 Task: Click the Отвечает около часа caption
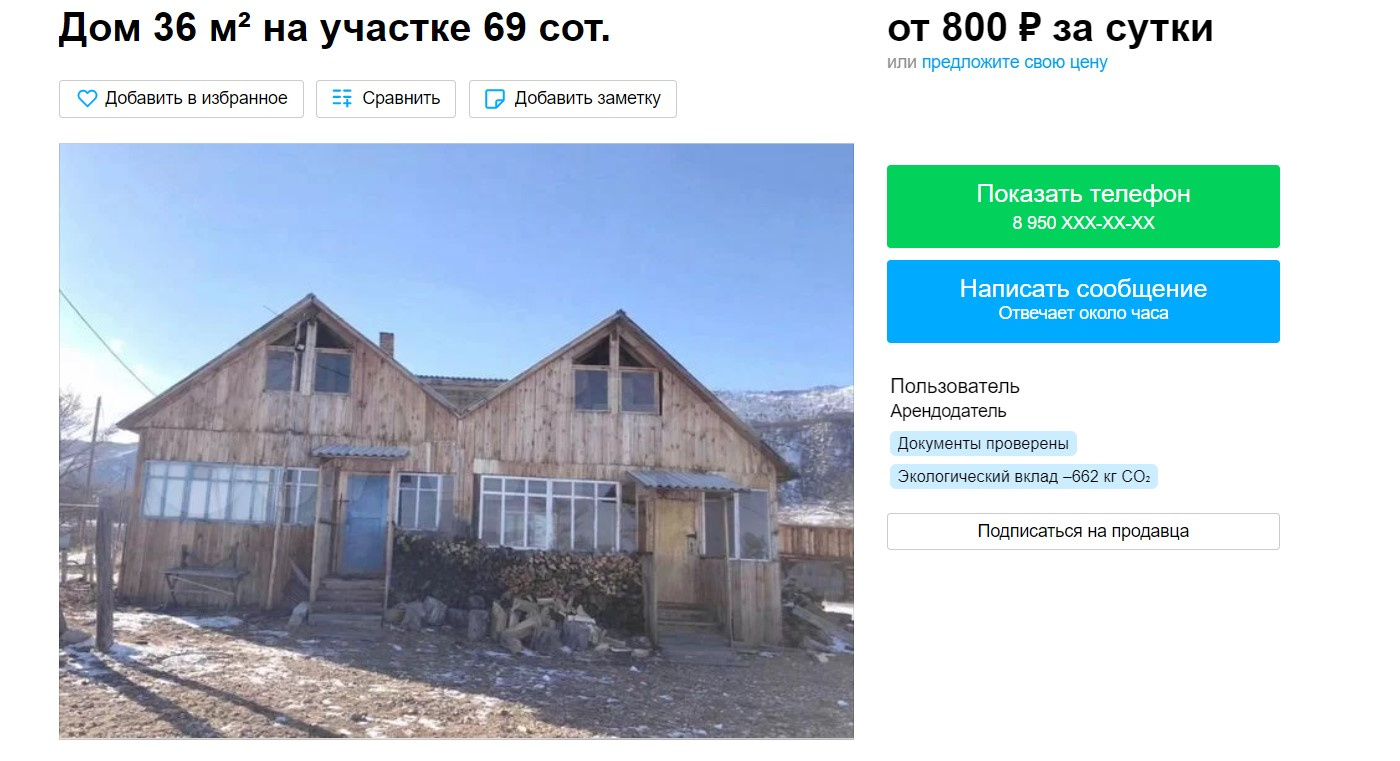click(x=1083, y=313)
